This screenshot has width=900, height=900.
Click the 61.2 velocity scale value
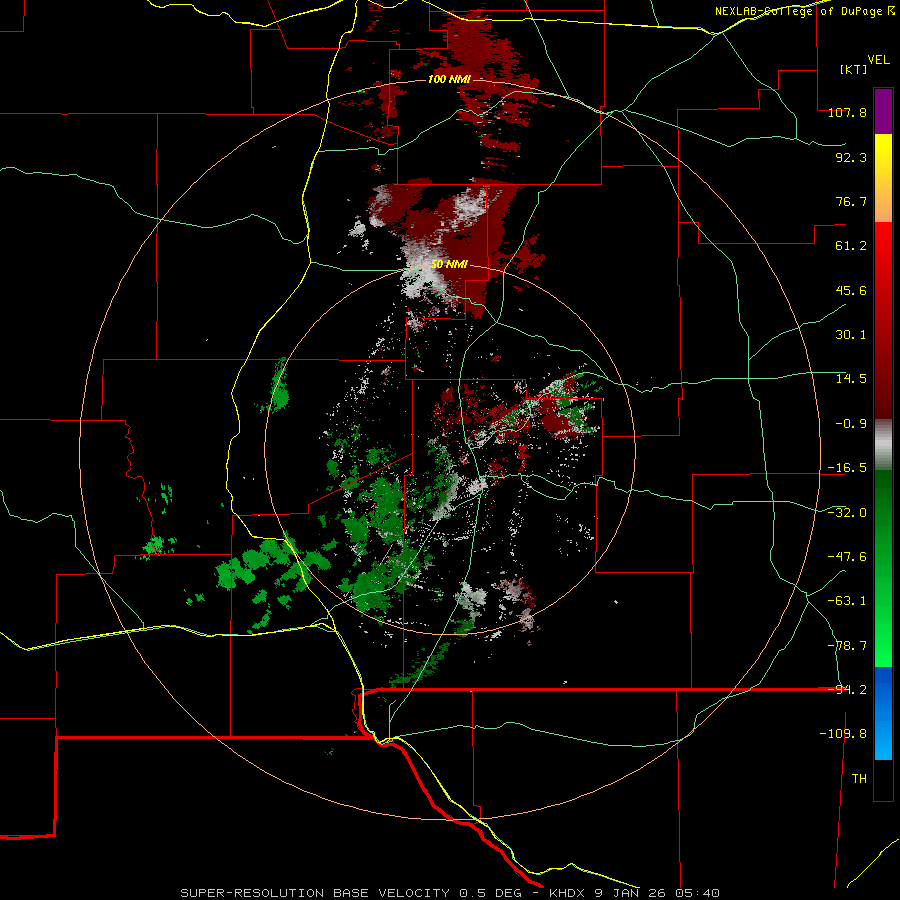point(851,246)
